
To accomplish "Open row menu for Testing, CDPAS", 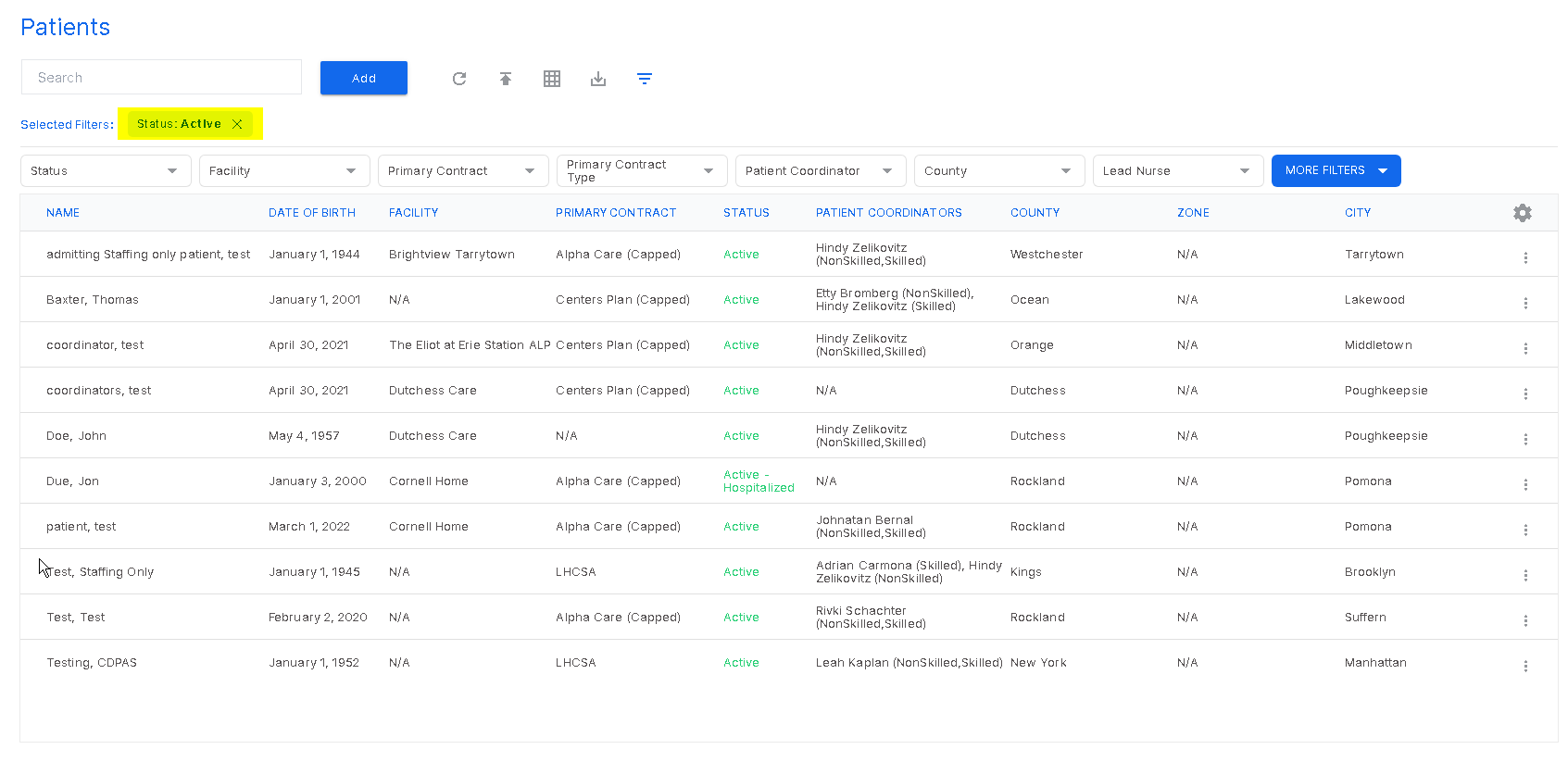I will [x=1525, y=666].
